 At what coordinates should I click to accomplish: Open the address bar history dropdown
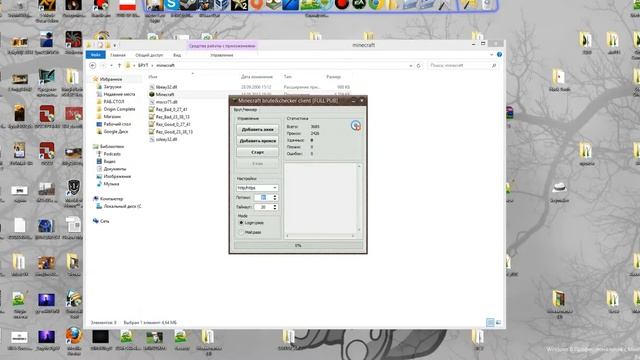(x=411, y=65)
